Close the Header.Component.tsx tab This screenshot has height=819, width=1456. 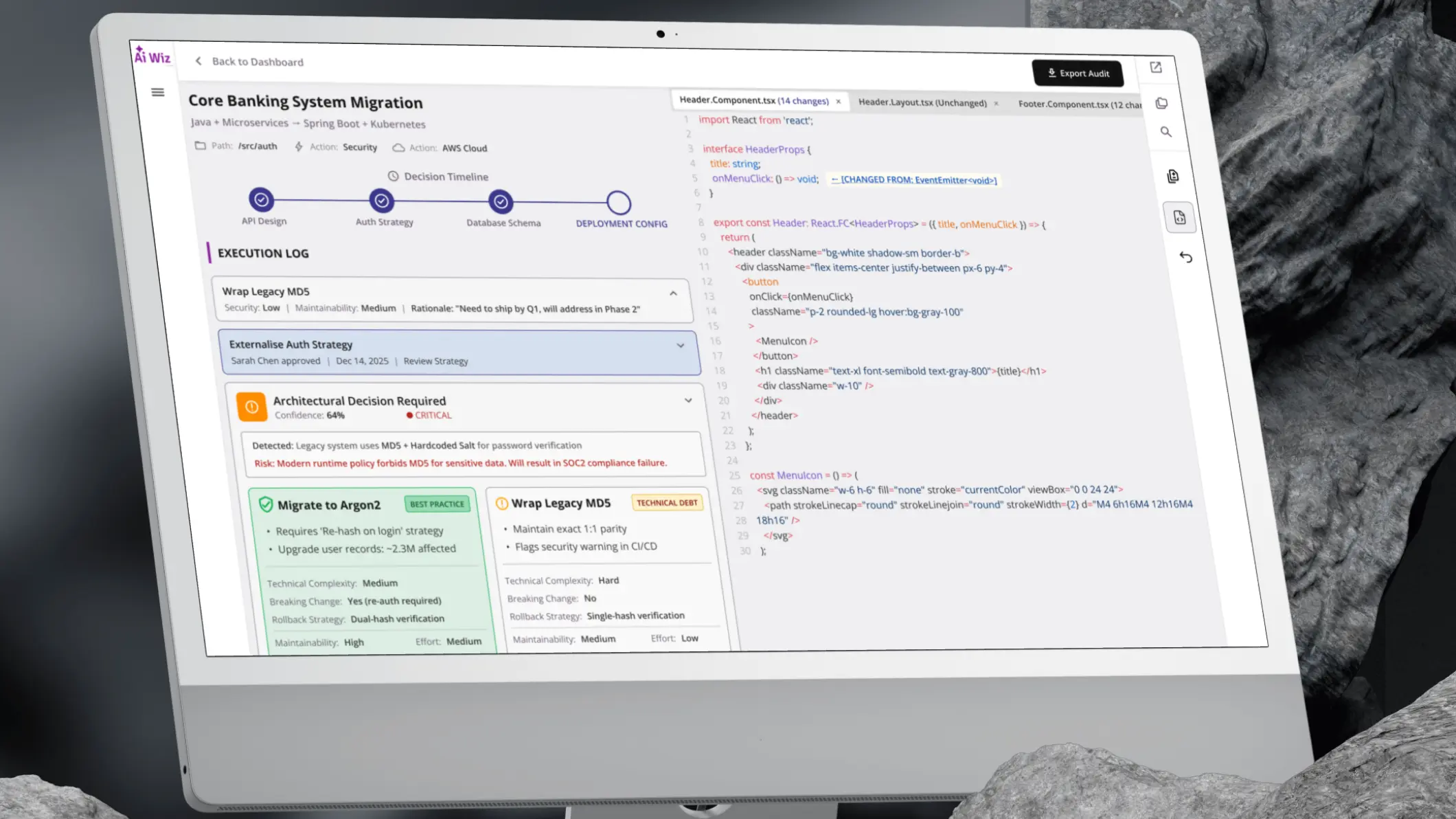coord(839,100)
